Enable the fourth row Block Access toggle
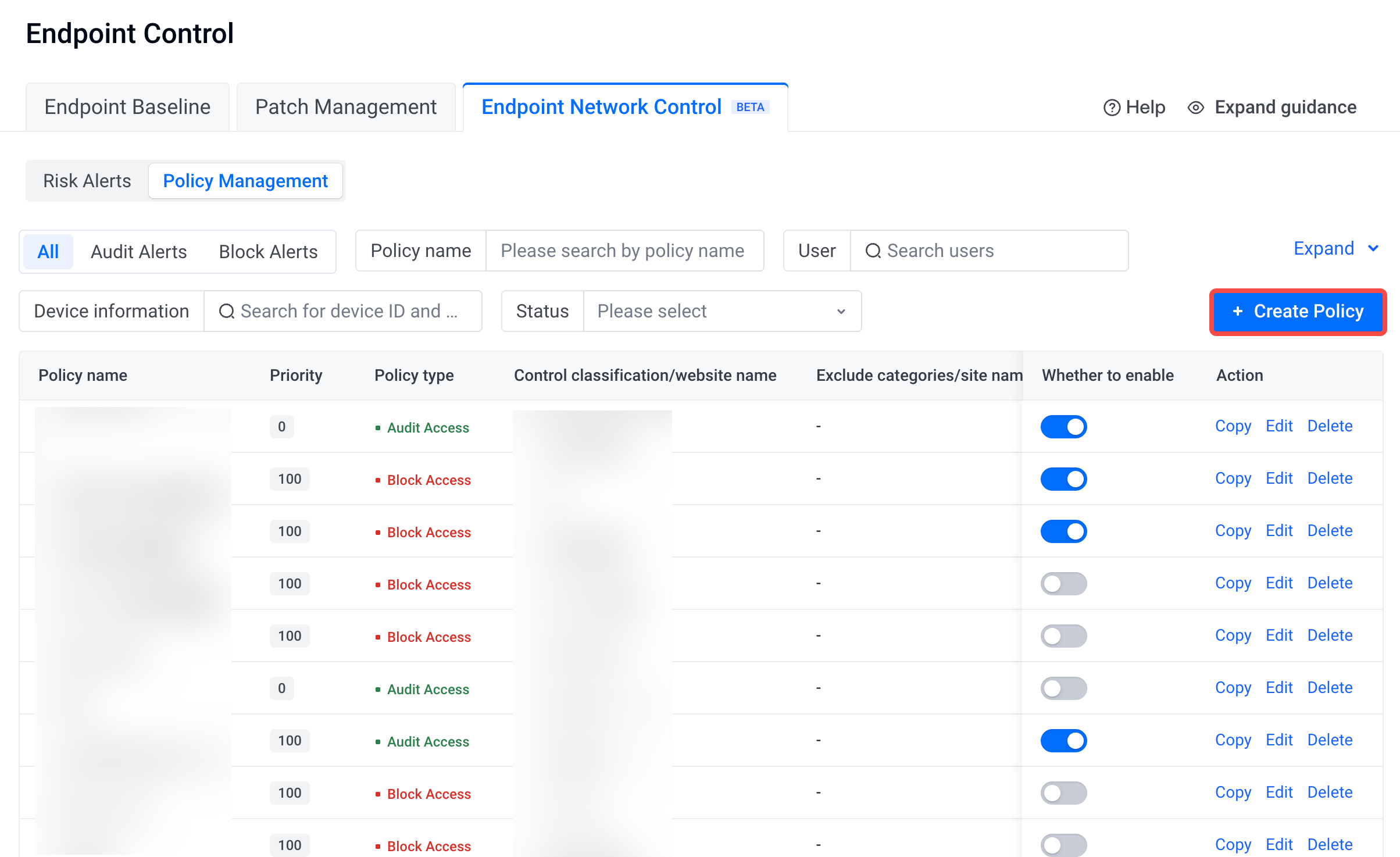1400x857 pixels. point(1063,583)
